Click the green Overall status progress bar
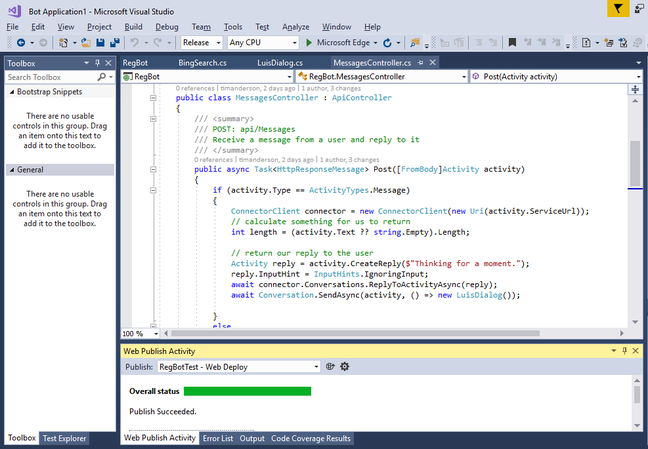 click(247, 391)
